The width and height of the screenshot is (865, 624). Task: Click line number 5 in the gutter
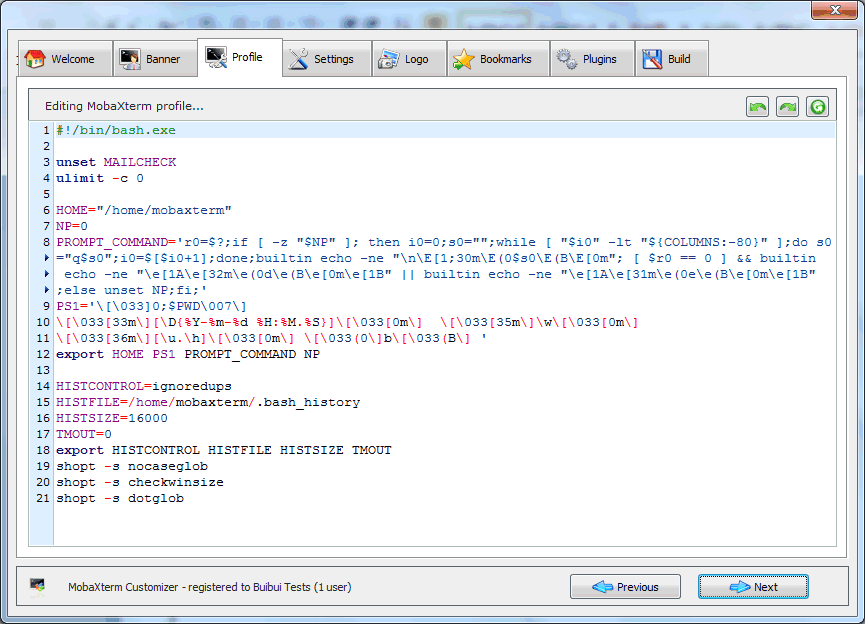click(46, 194)
